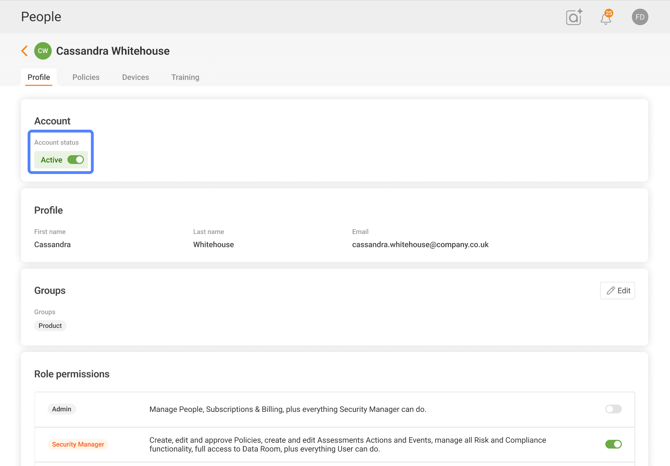The height and width of the screenshot is (466, 670).
Task: Click the Product group tag
Action: click(50, 326)
